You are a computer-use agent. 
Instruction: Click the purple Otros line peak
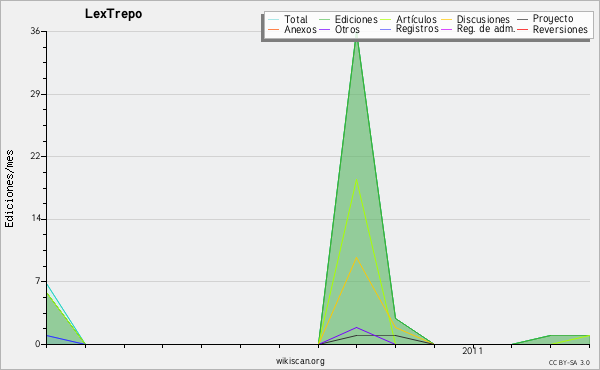(357, 328)
